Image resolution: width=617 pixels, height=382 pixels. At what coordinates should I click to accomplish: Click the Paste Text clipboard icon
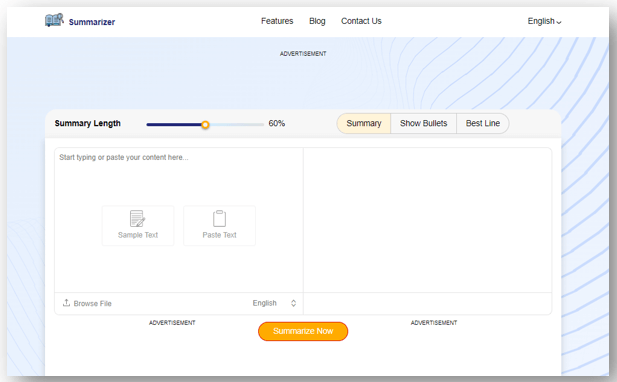(219, 218)
